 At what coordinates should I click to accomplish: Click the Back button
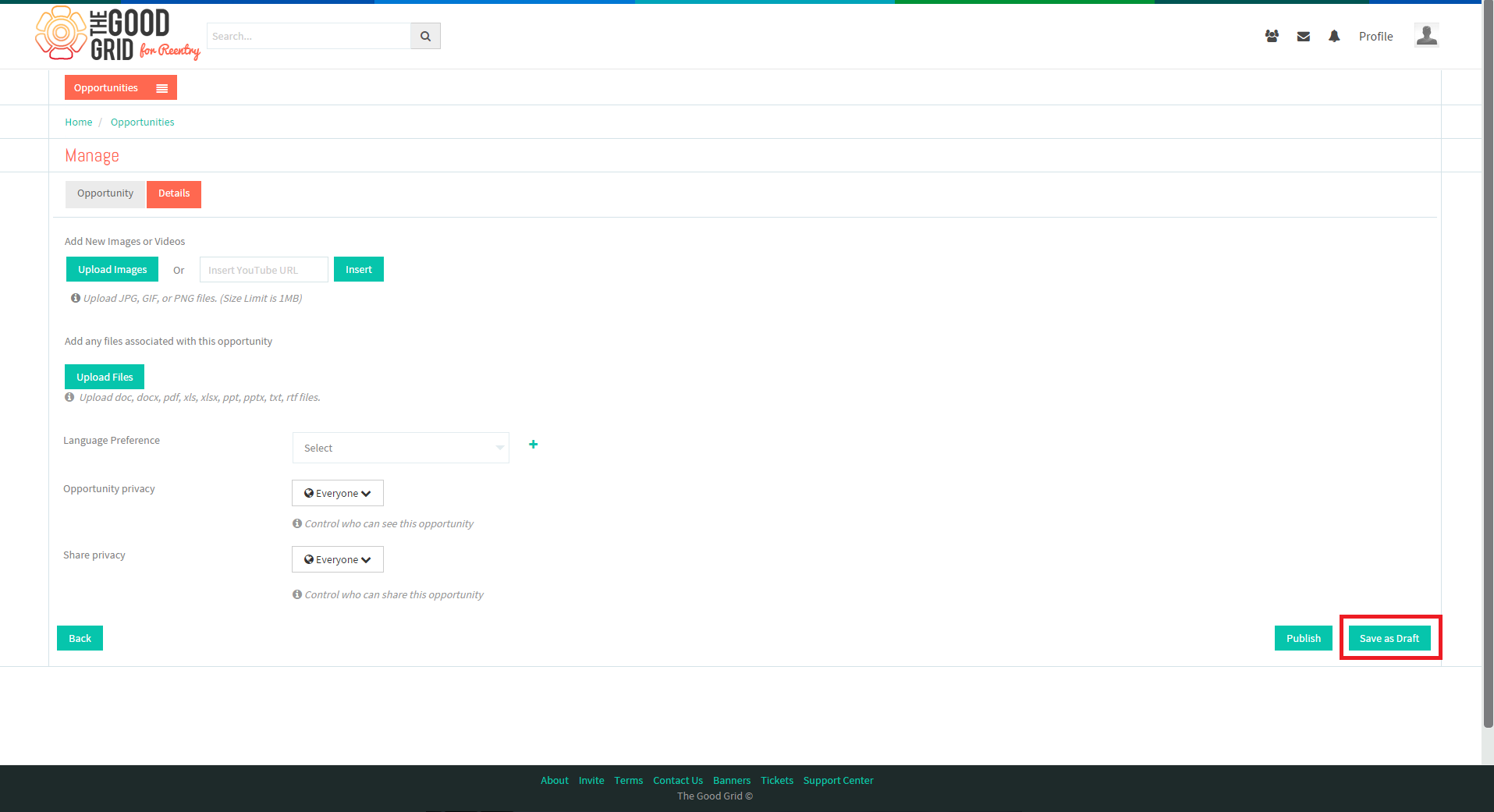(x=80, y=638)
